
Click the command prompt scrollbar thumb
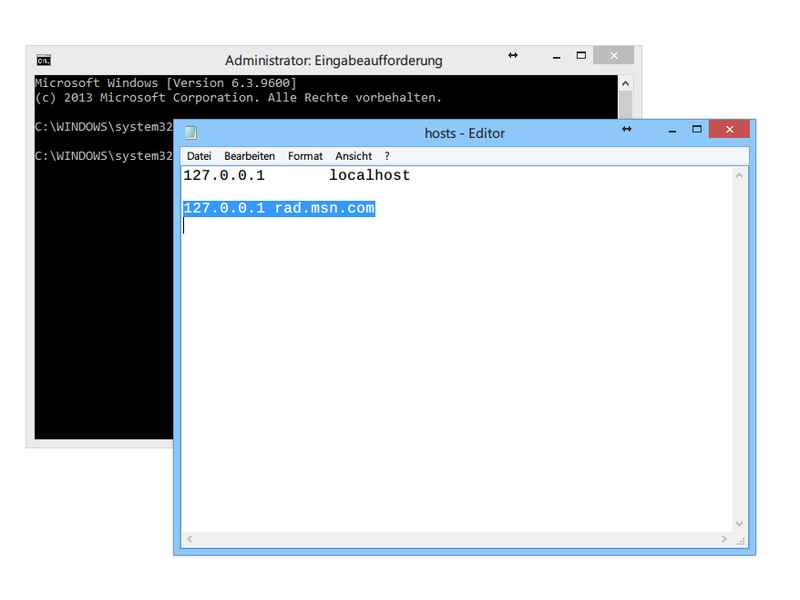click(626, 105)
